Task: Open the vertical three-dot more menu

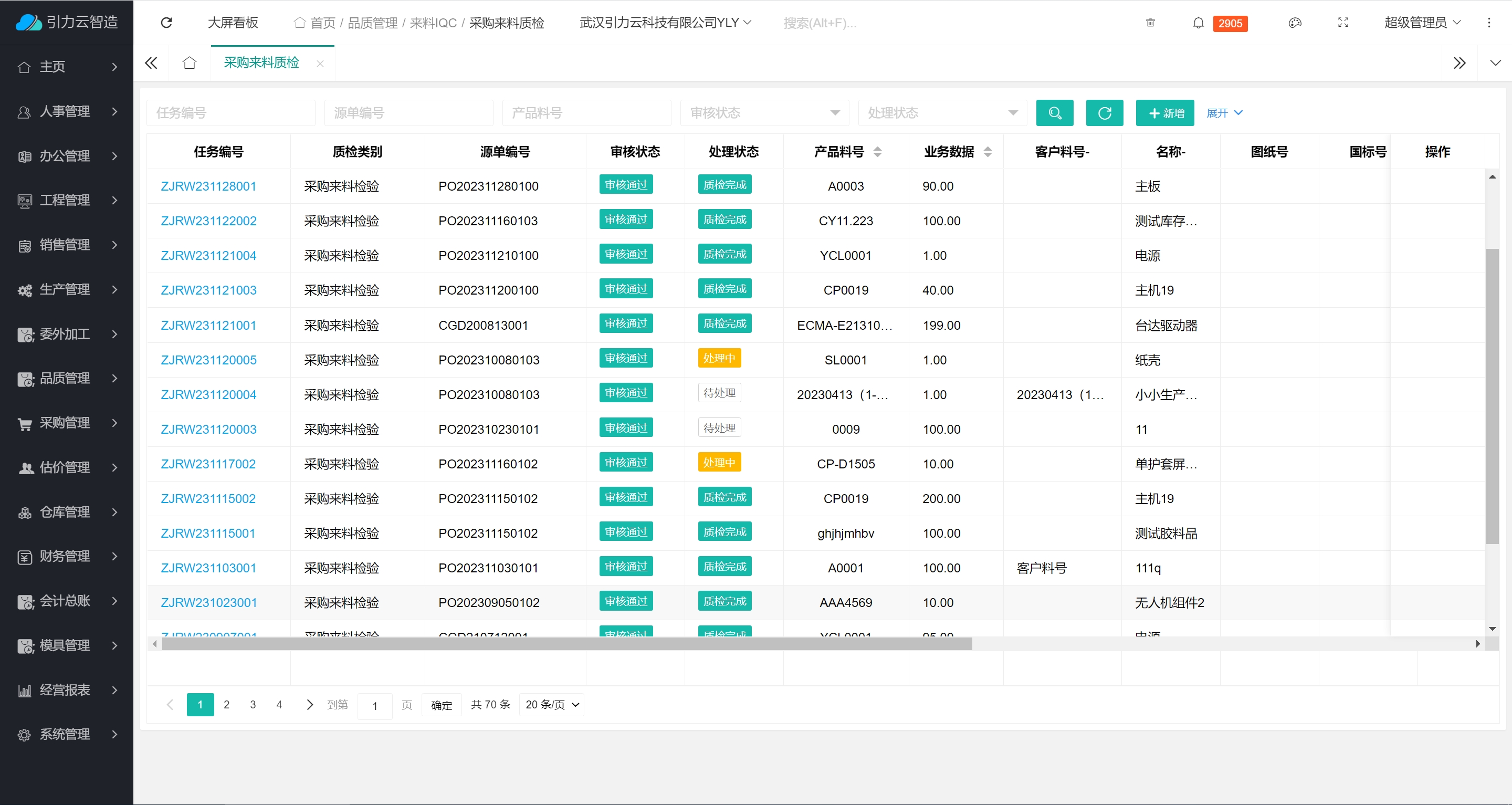Action: (x=1488, y=23)
